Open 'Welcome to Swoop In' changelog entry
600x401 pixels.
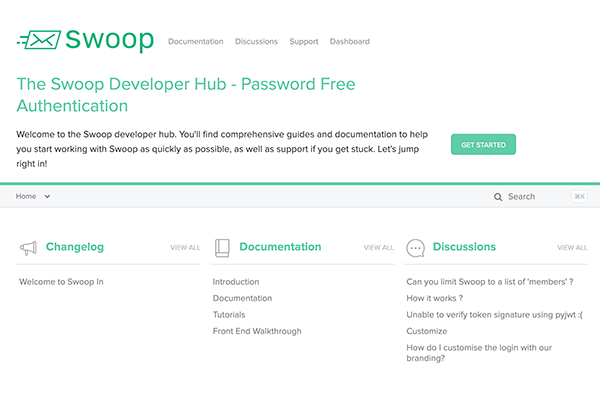[61, 282]
